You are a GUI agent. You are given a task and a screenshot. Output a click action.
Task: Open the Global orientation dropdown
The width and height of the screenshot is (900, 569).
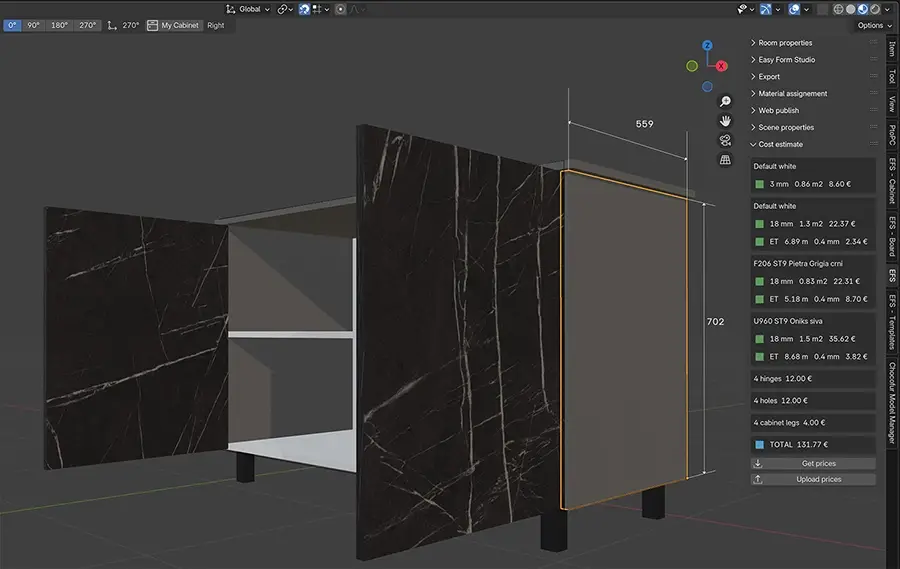[x=248, y=9]
